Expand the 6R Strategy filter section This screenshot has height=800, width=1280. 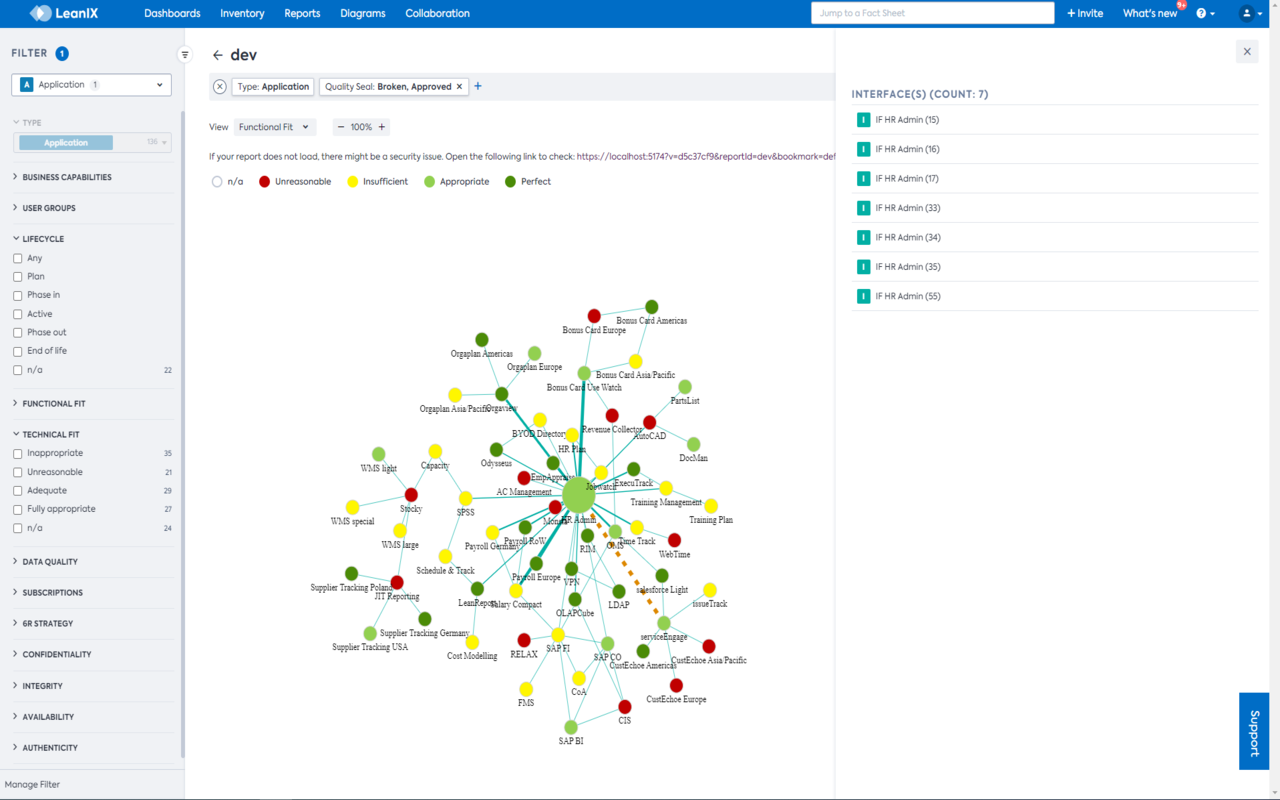48,624
